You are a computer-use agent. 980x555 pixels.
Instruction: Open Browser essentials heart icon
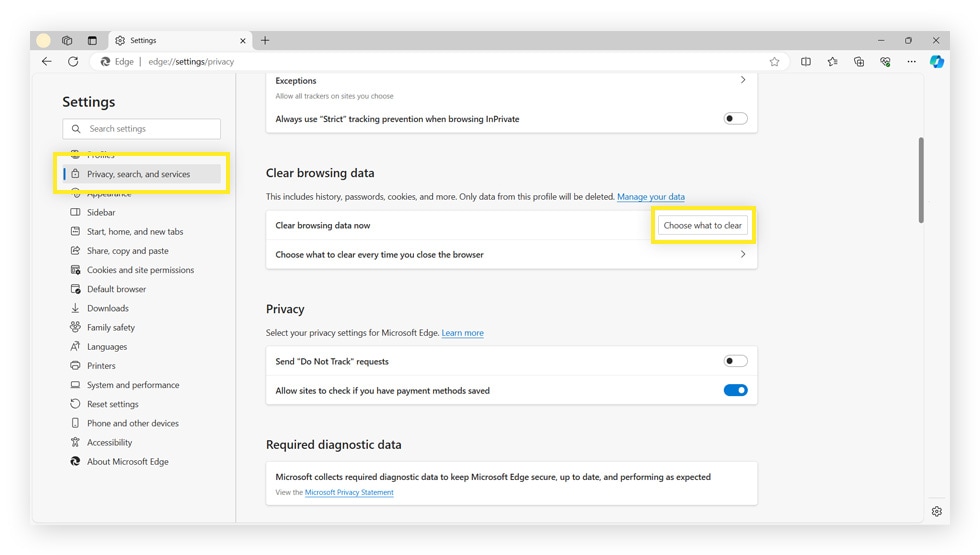click(885, 61)
